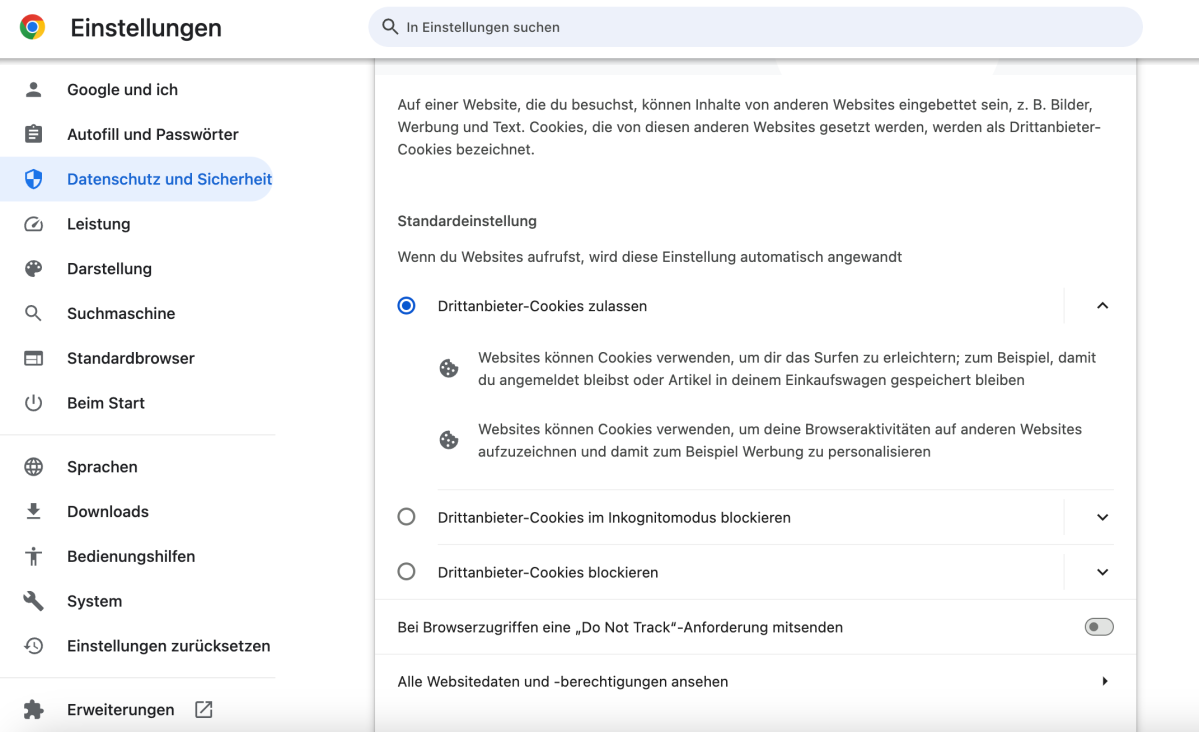Click the Sprachen globe icon
1199x732 pixels.
(x=34, y=467)
